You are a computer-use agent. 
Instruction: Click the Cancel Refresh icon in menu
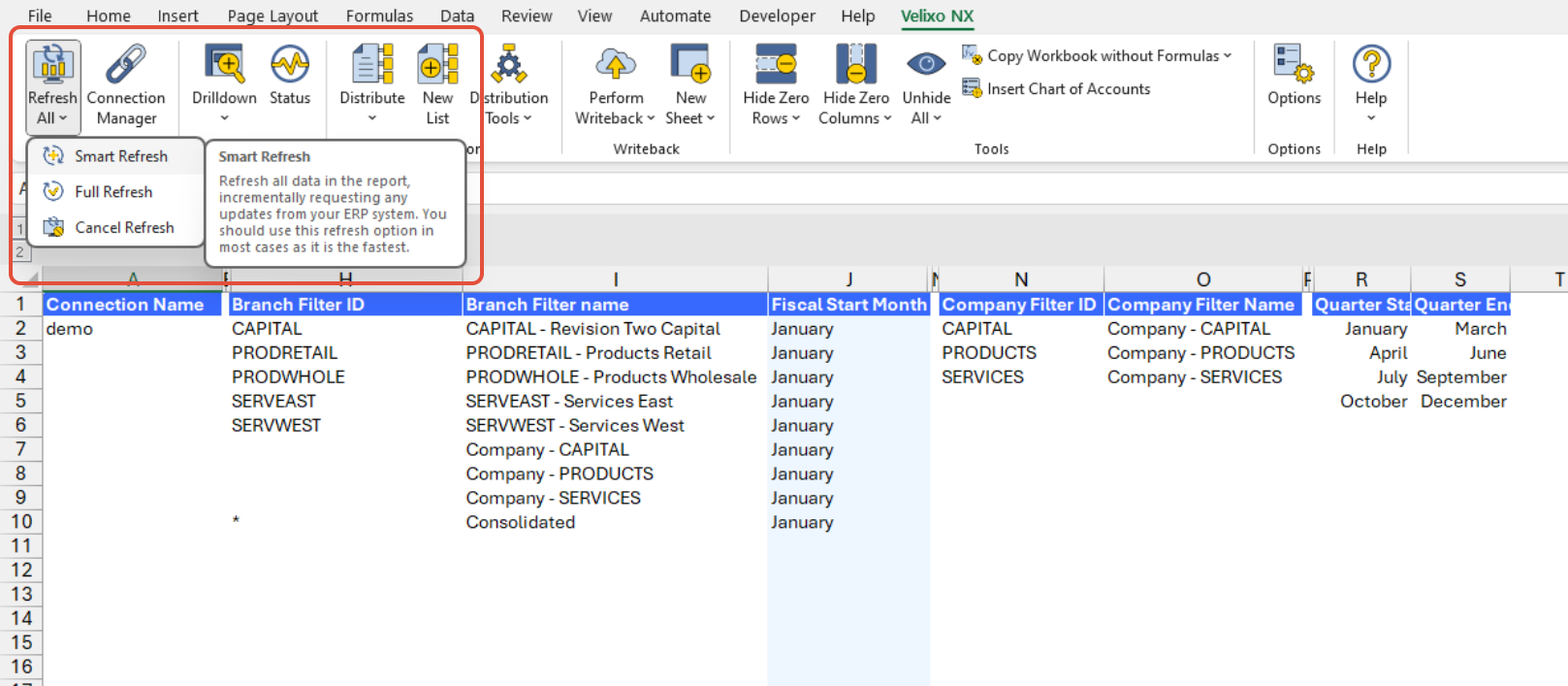54,227
